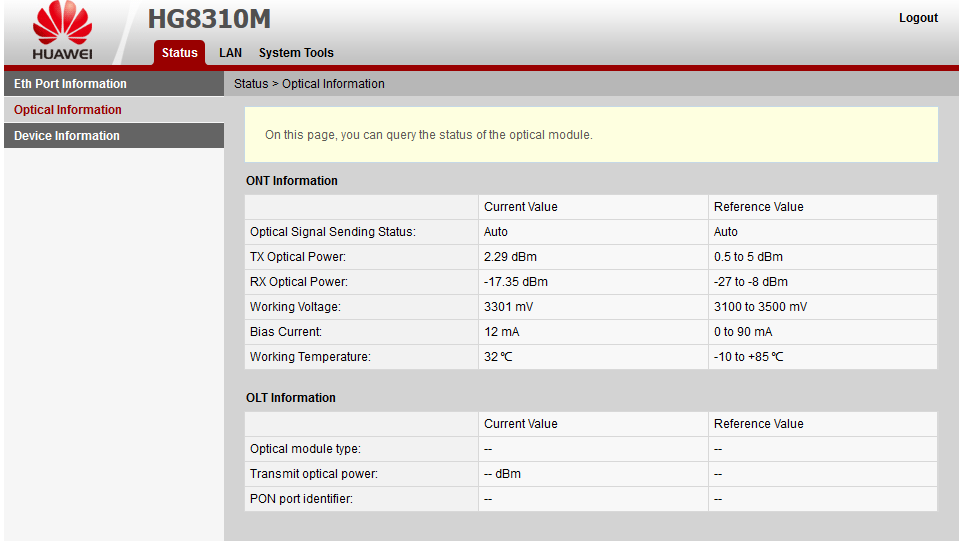Open the Status tab
The width and height of the screenshot is (967, 541).
pos(179,53)
